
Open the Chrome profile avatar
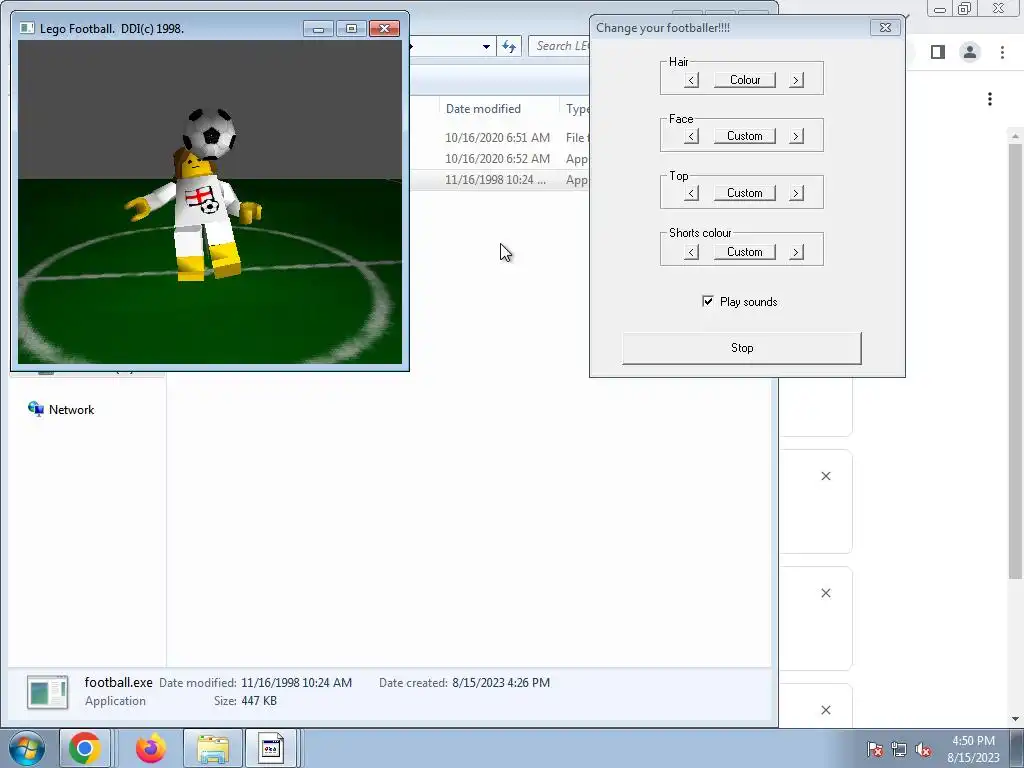point(970,52)
